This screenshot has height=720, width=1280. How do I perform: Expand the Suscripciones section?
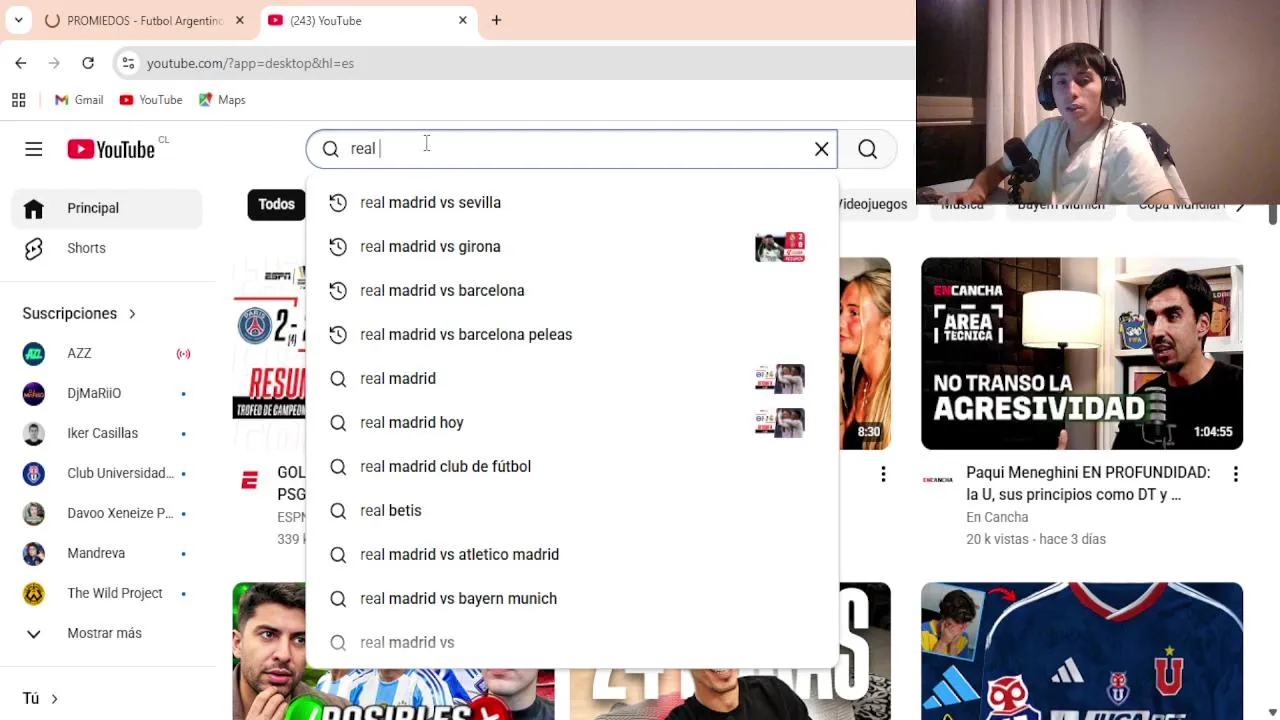point(79,313)
